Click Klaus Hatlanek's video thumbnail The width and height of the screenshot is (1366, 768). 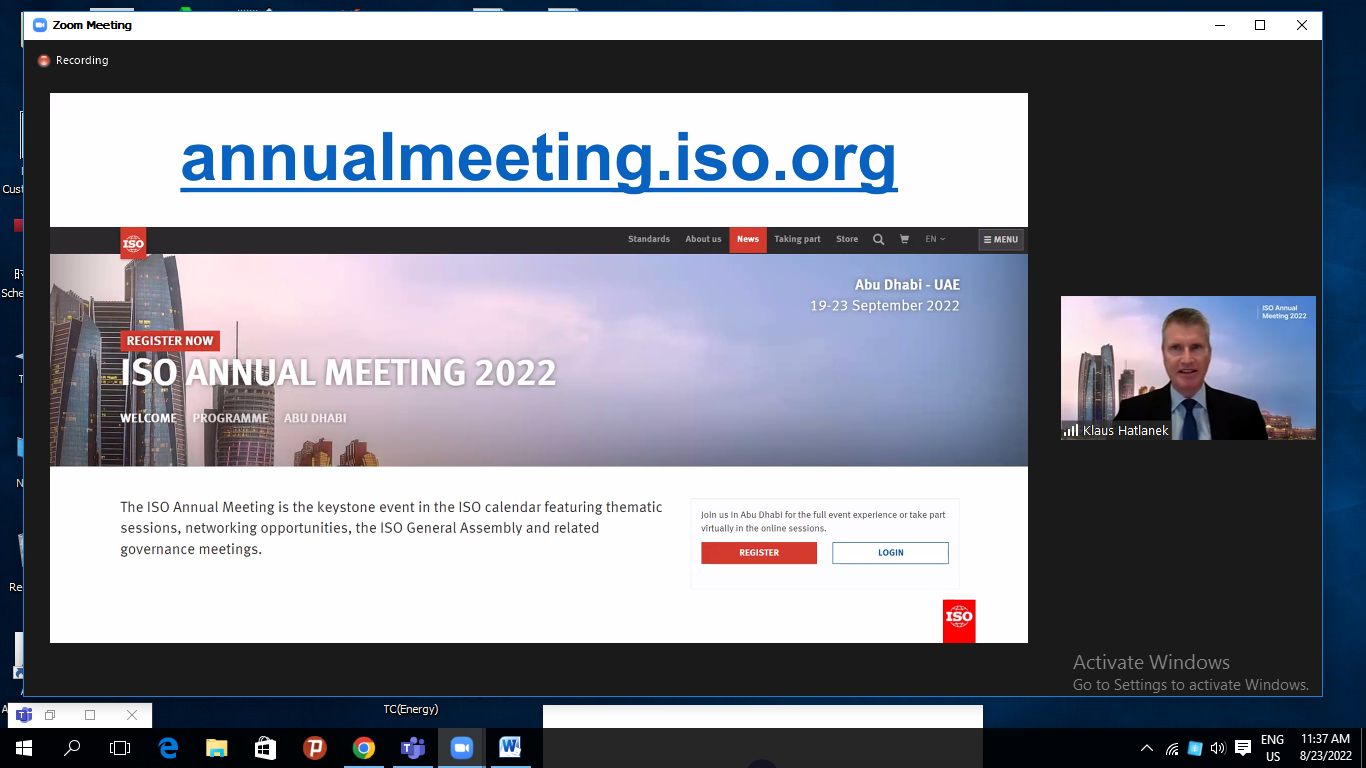tap(1188, 368)
